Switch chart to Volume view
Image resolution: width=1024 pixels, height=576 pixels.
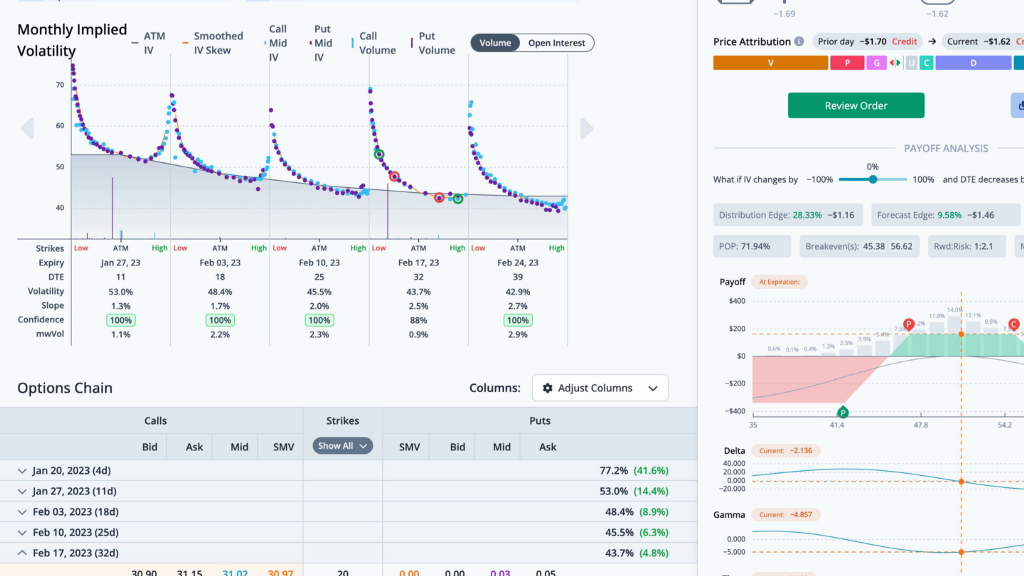click(x=495, y=43)
